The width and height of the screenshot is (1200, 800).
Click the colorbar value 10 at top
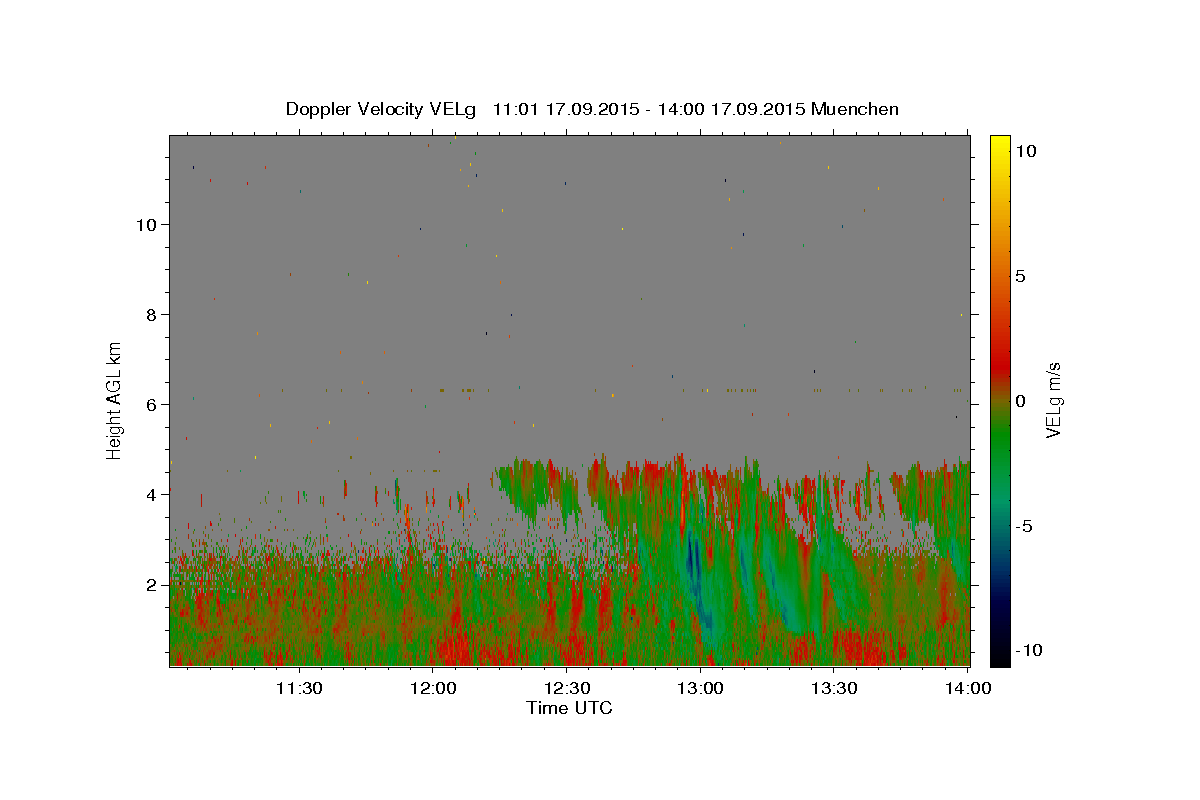coord(1025,151)
